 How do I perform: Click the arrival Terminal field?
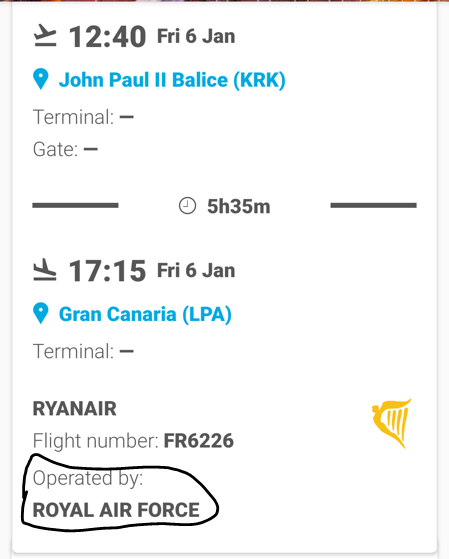[x=83, y=351]
